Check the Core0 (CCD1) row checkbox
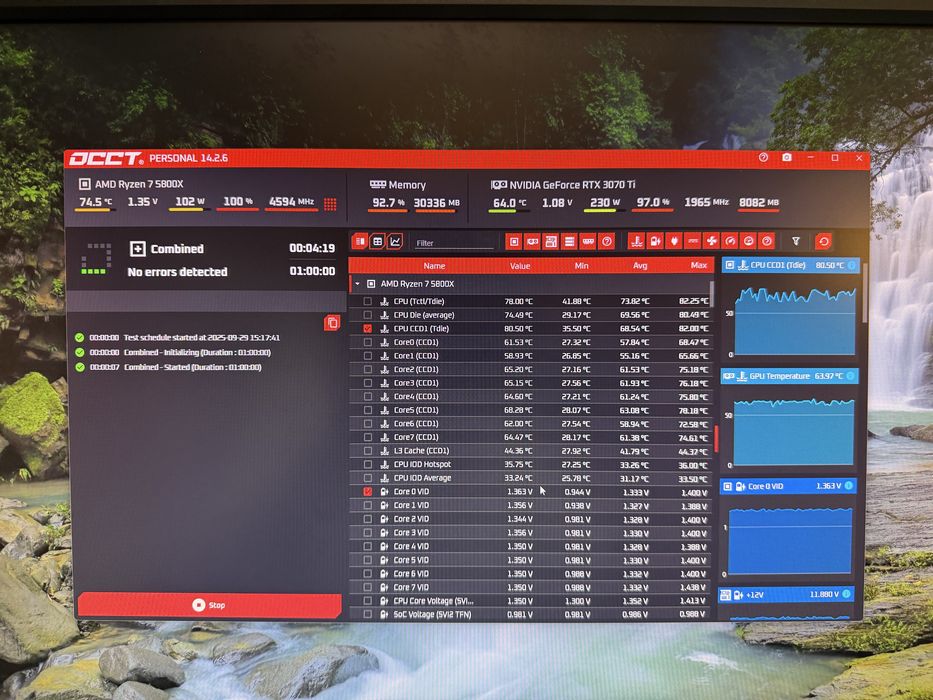933x700 pixels. (x=368, y=342)
